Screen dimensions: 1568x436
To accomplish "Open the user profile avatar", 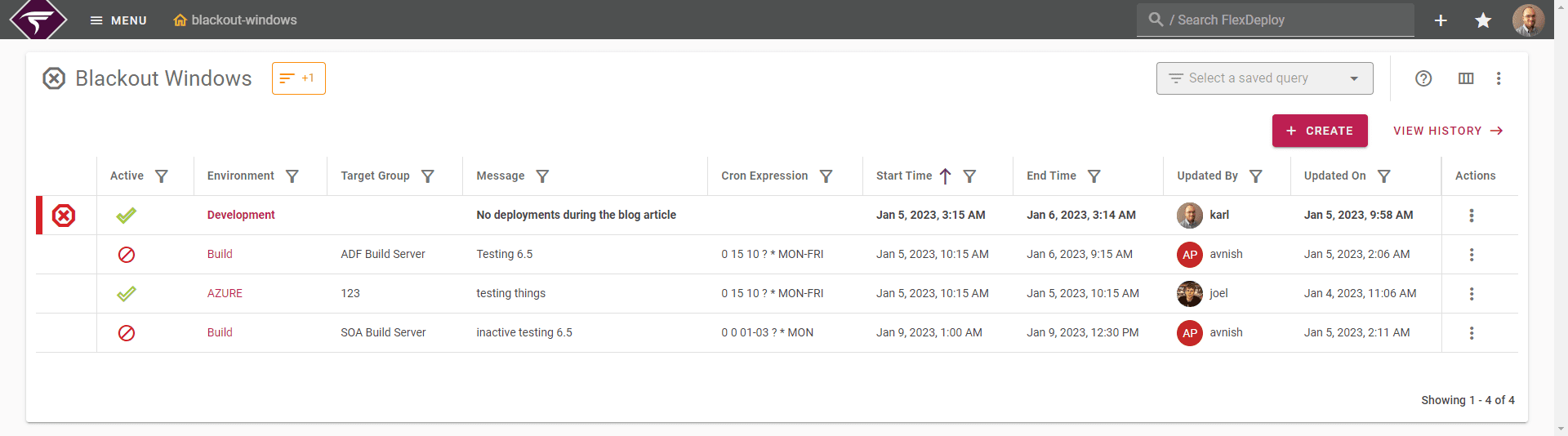I will (x=1528, y=20).
